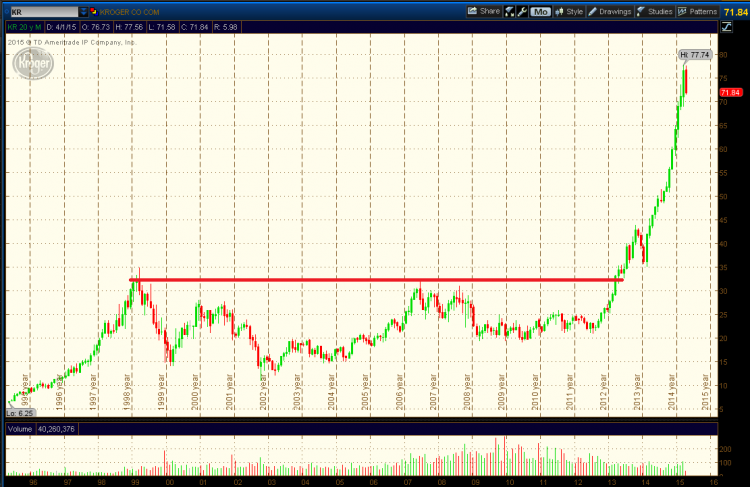Image resolution: width=750 pixels, height=487 pixels.
Task: Open the Studies menu
Action: (x=655, y=11)
